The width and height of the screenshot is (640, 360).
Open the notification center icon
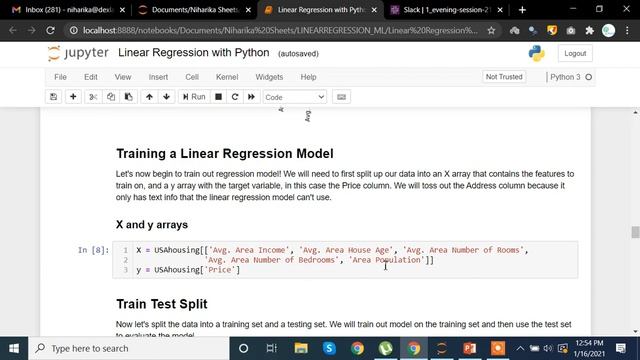[x=621, y=348]
